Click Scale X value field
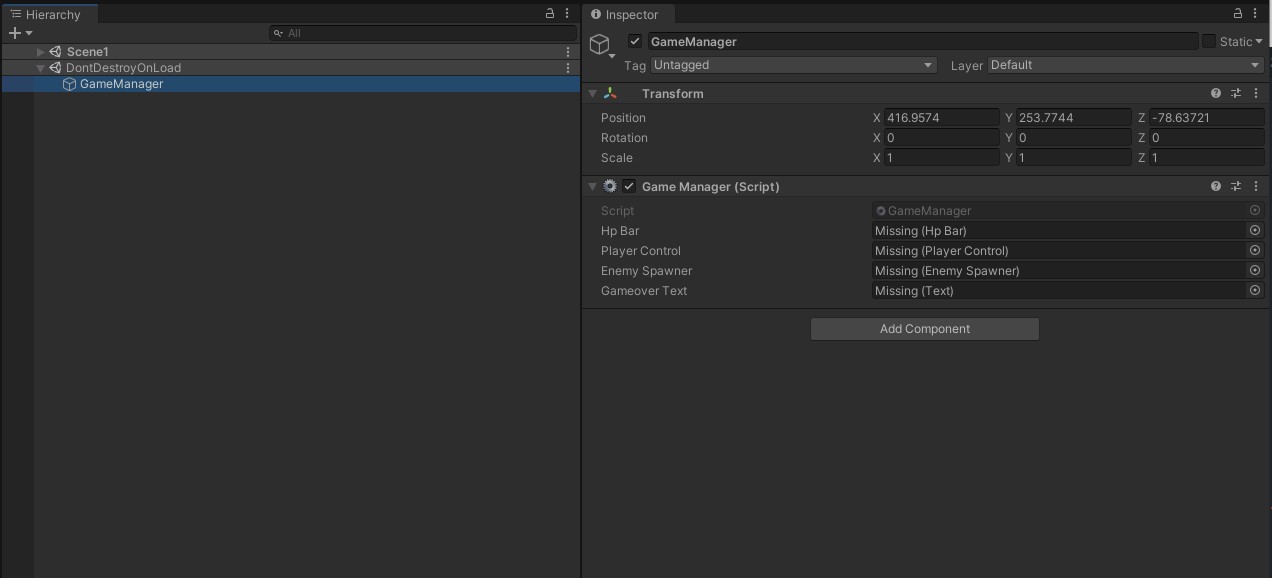Screen dimensions: 1272x578 [941, 158]
